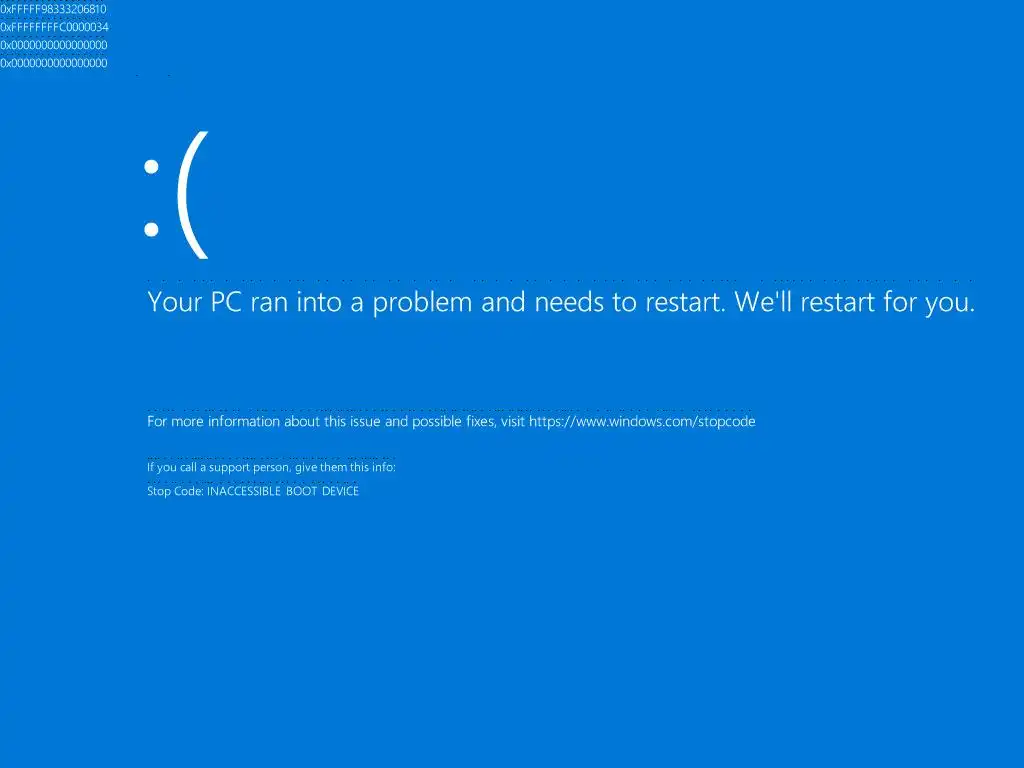
Task: Click the word "BOOT" in the stop code
Action: 301,491
